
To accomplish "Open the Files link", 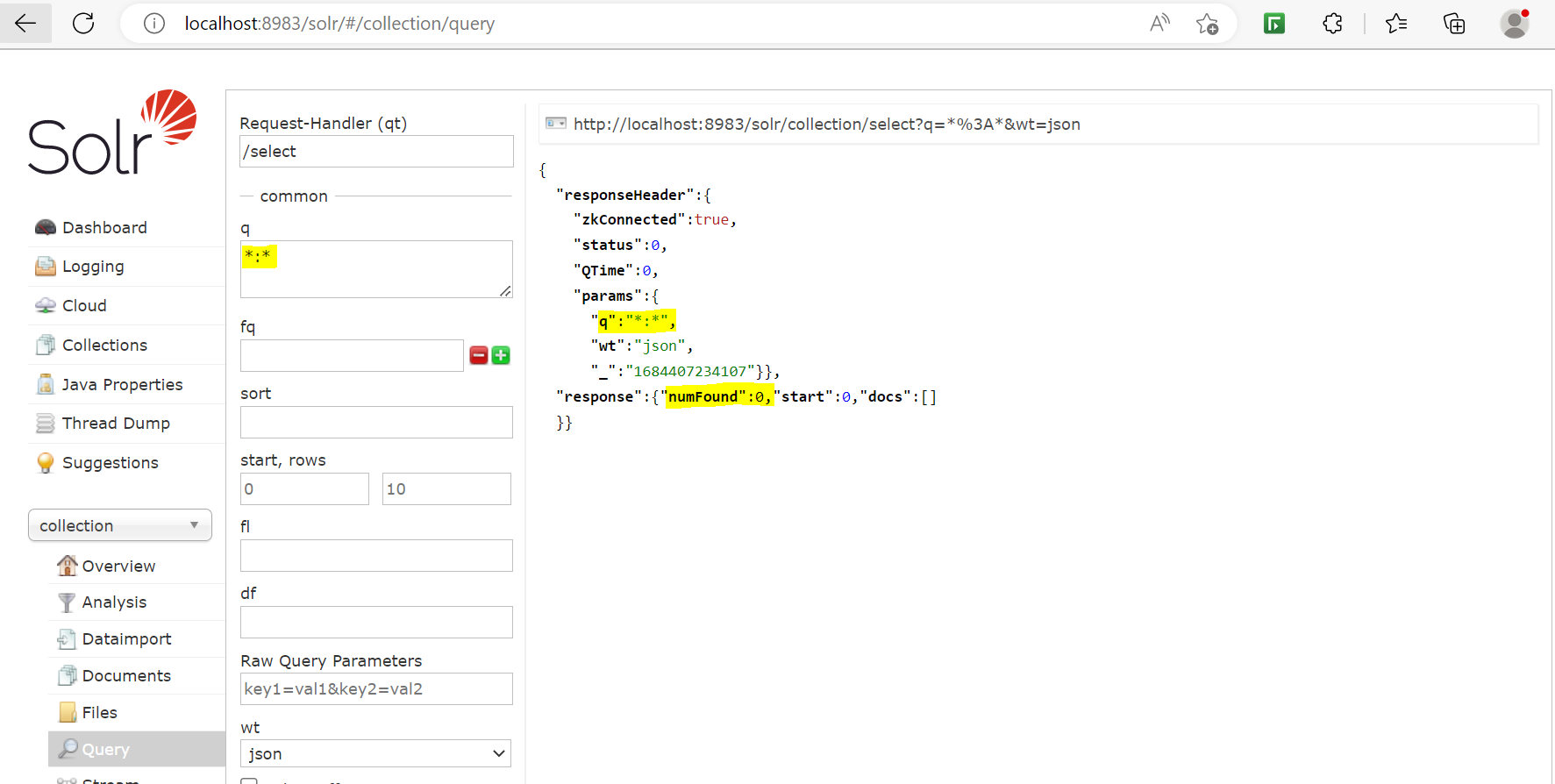I will point(99,713).
